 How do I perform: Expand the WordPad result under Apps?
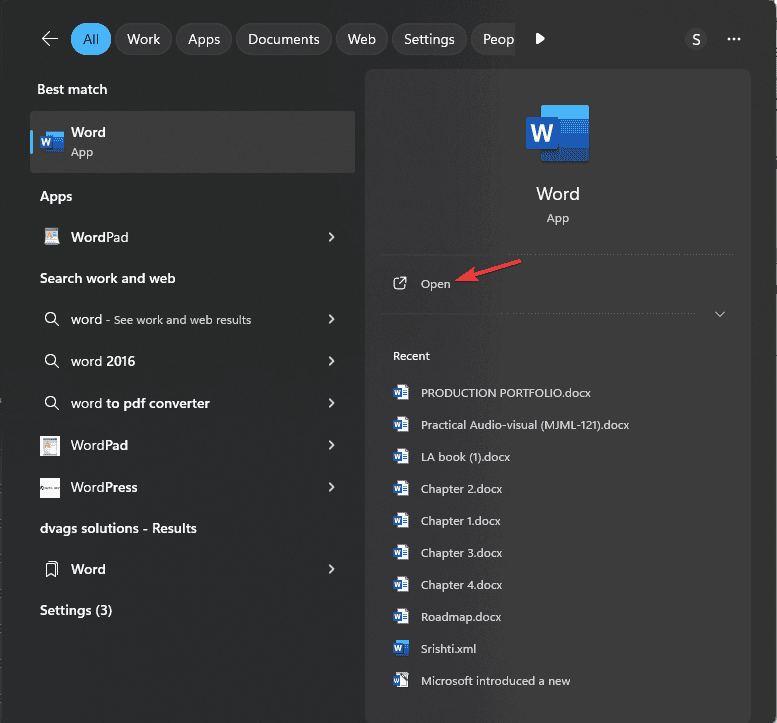click(x=331, y=237)
